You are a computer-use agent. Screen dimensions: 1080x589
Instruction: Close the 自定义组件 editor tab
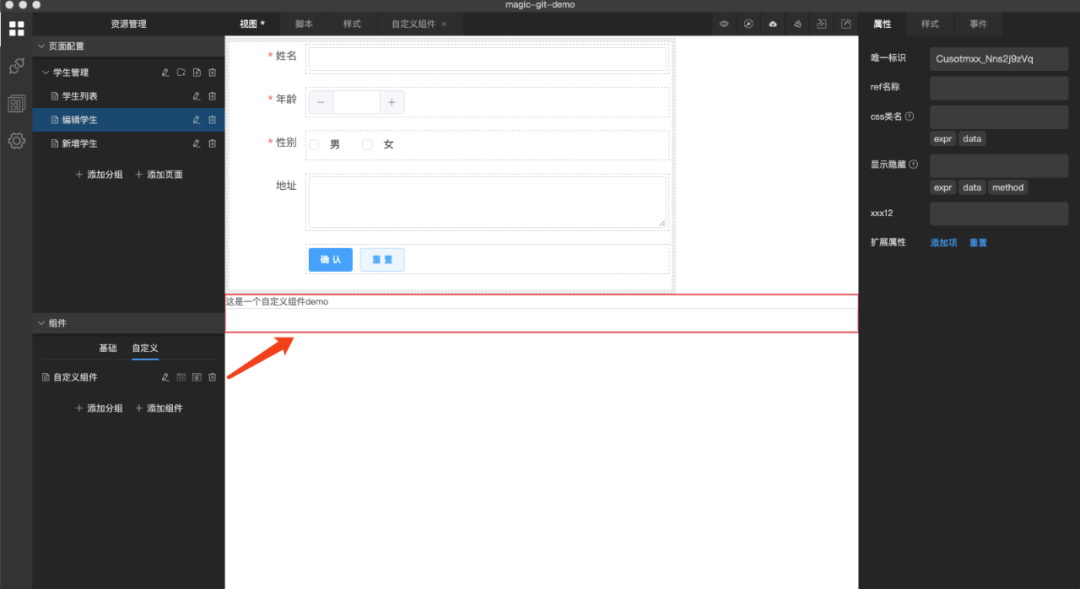coord(444,24)
